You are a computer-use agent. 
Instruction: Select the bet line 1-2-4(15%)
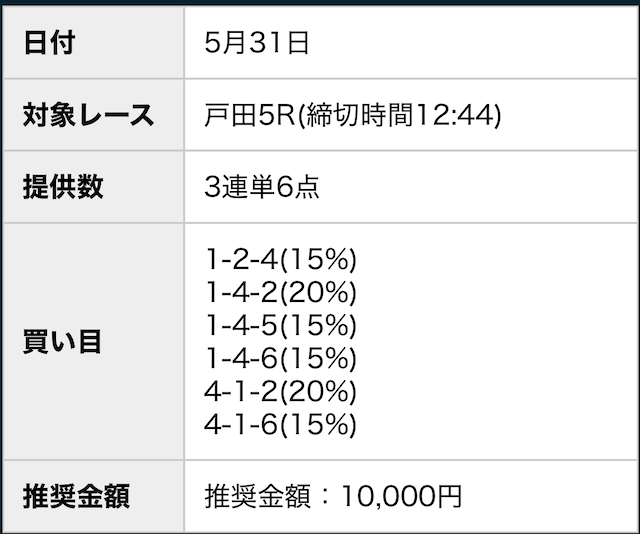pos(281,260)
